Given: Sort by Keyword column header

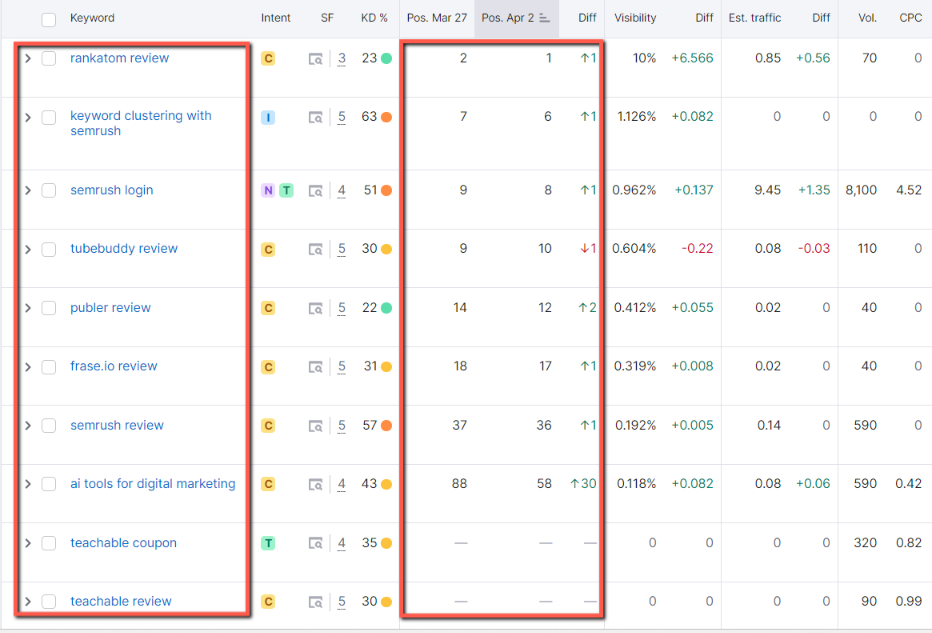Looking at the screenshot, I should click(x=92, y=18).
